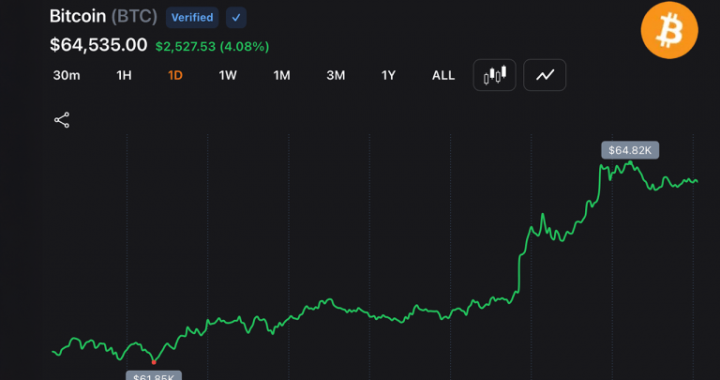Switch chart to line view

[545, 75]
